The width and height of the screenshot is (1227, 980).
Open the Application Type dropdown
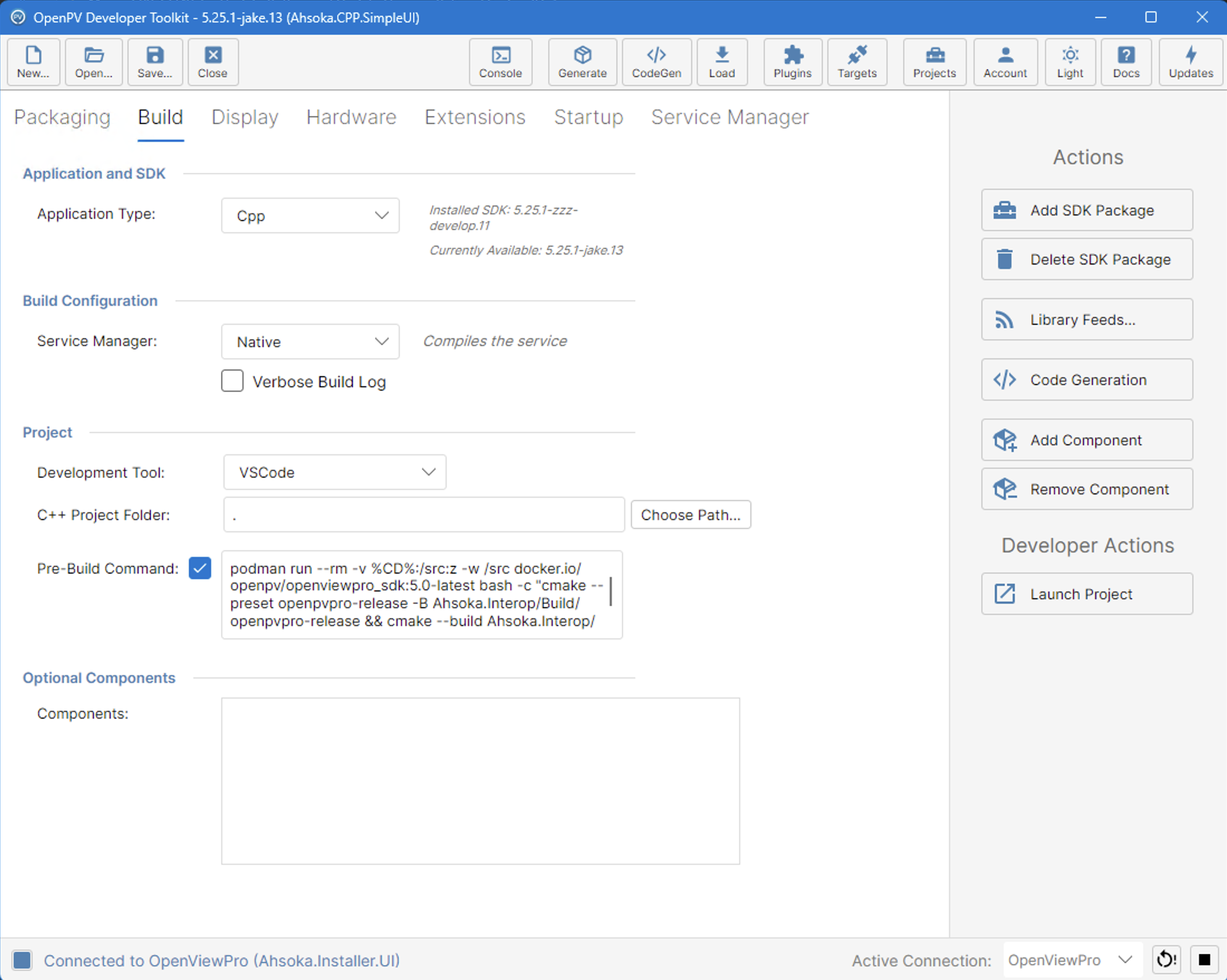310,215
